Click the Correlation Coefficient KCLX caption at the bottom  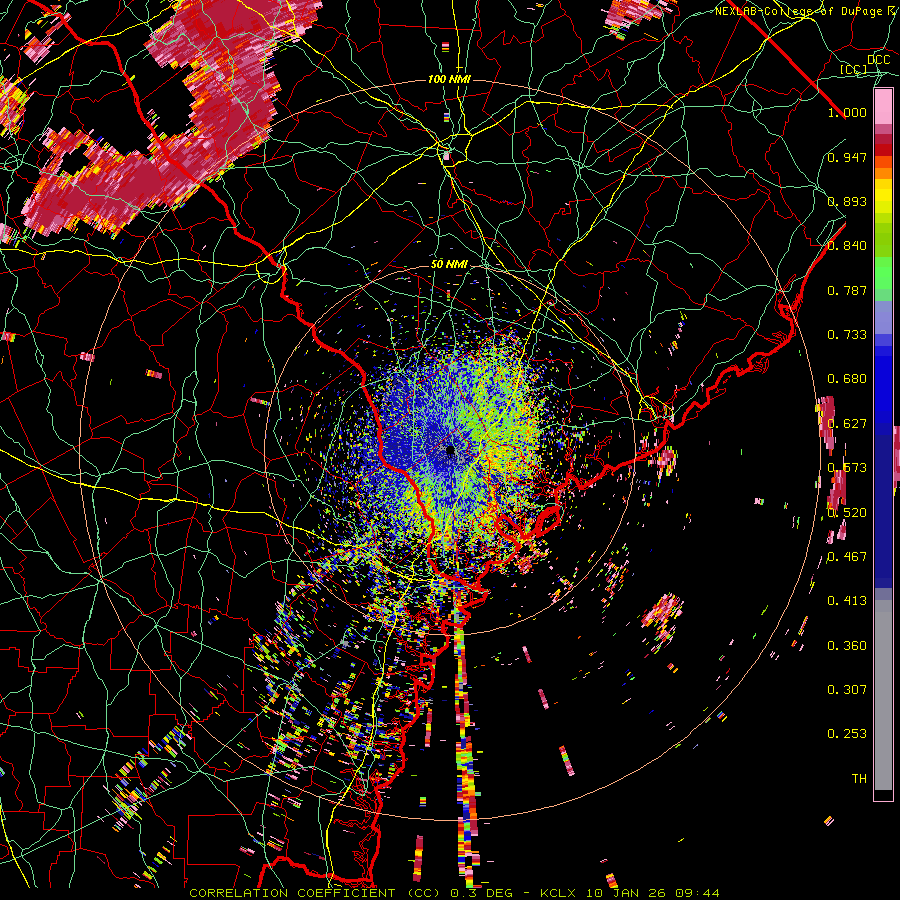[454, 893]
